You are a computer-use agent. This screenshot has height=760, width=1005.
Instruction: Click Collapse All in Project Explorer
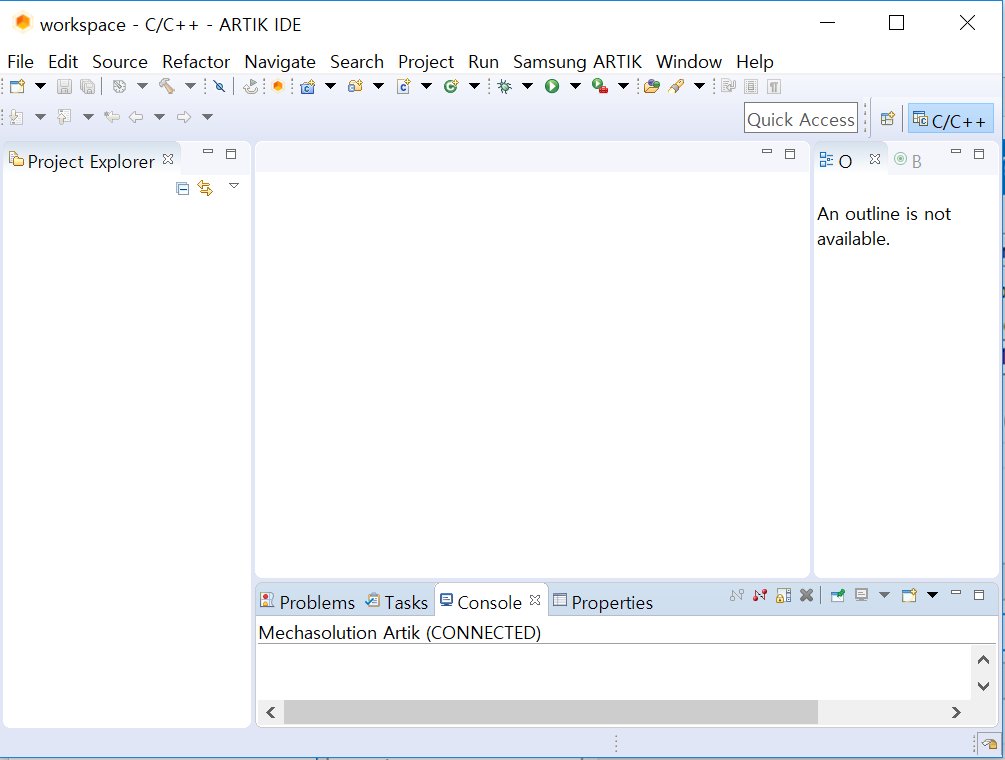tap(182, 188)
